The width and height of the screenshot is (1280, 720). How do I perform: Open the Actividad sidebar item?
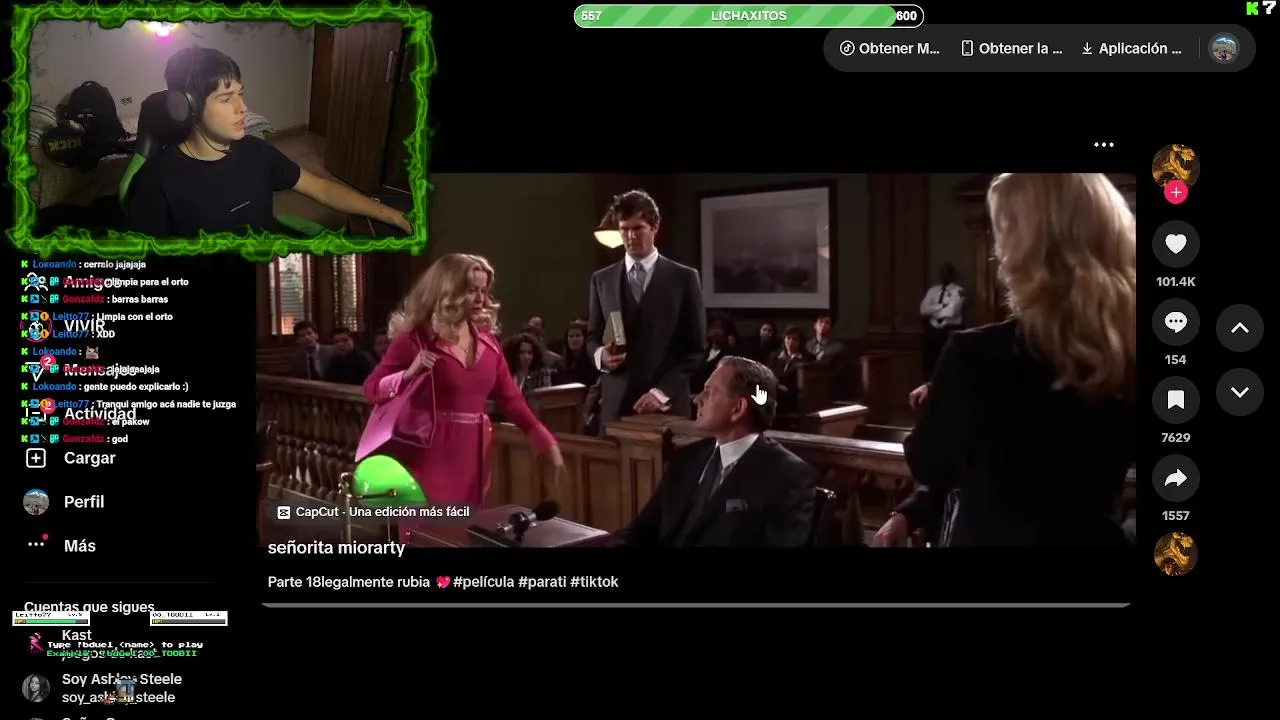tap(100, 414)
